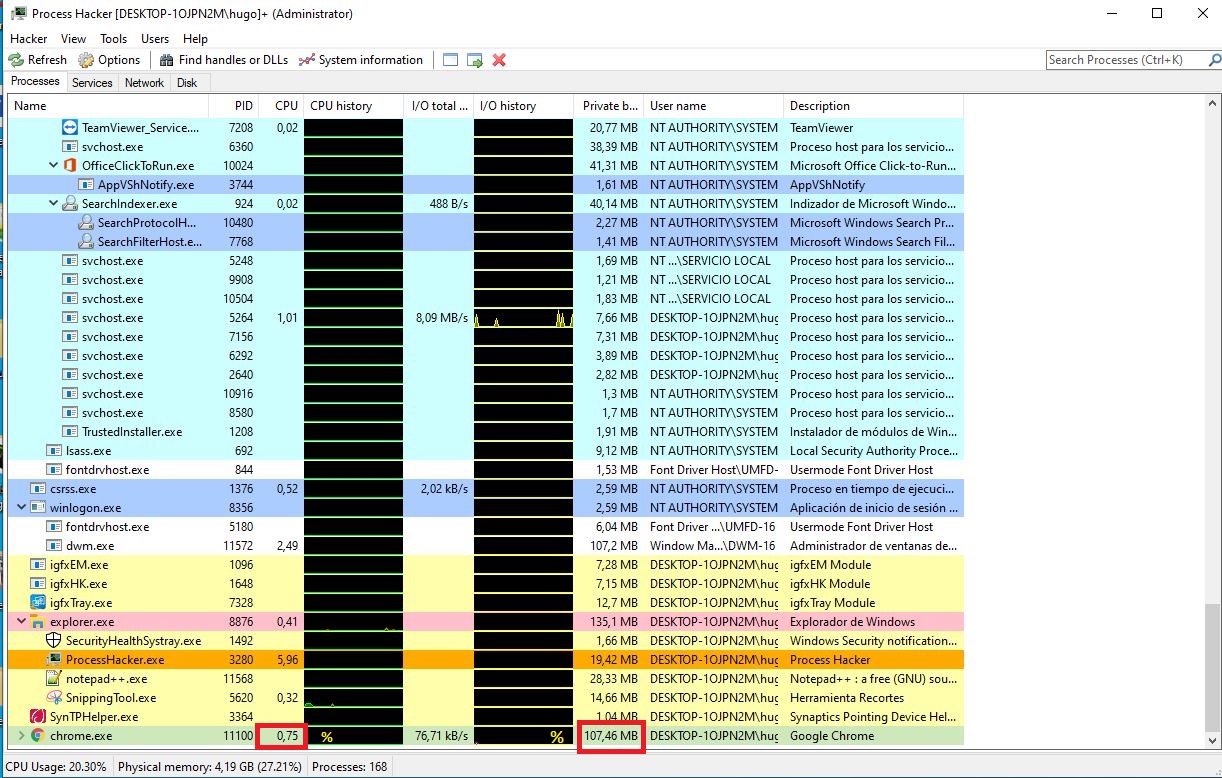Click the igfxTray.exe icon
Viewport: 1222px width, 778px height.
click(38, 603)
